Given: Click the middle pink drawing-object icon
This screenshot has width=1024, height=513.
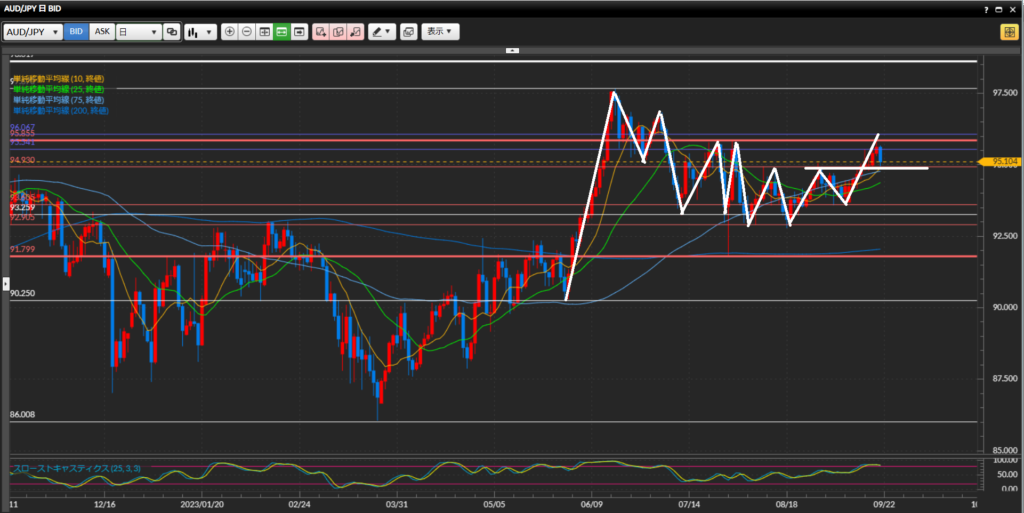Looking at the screenshot, I should pos(338,32).
